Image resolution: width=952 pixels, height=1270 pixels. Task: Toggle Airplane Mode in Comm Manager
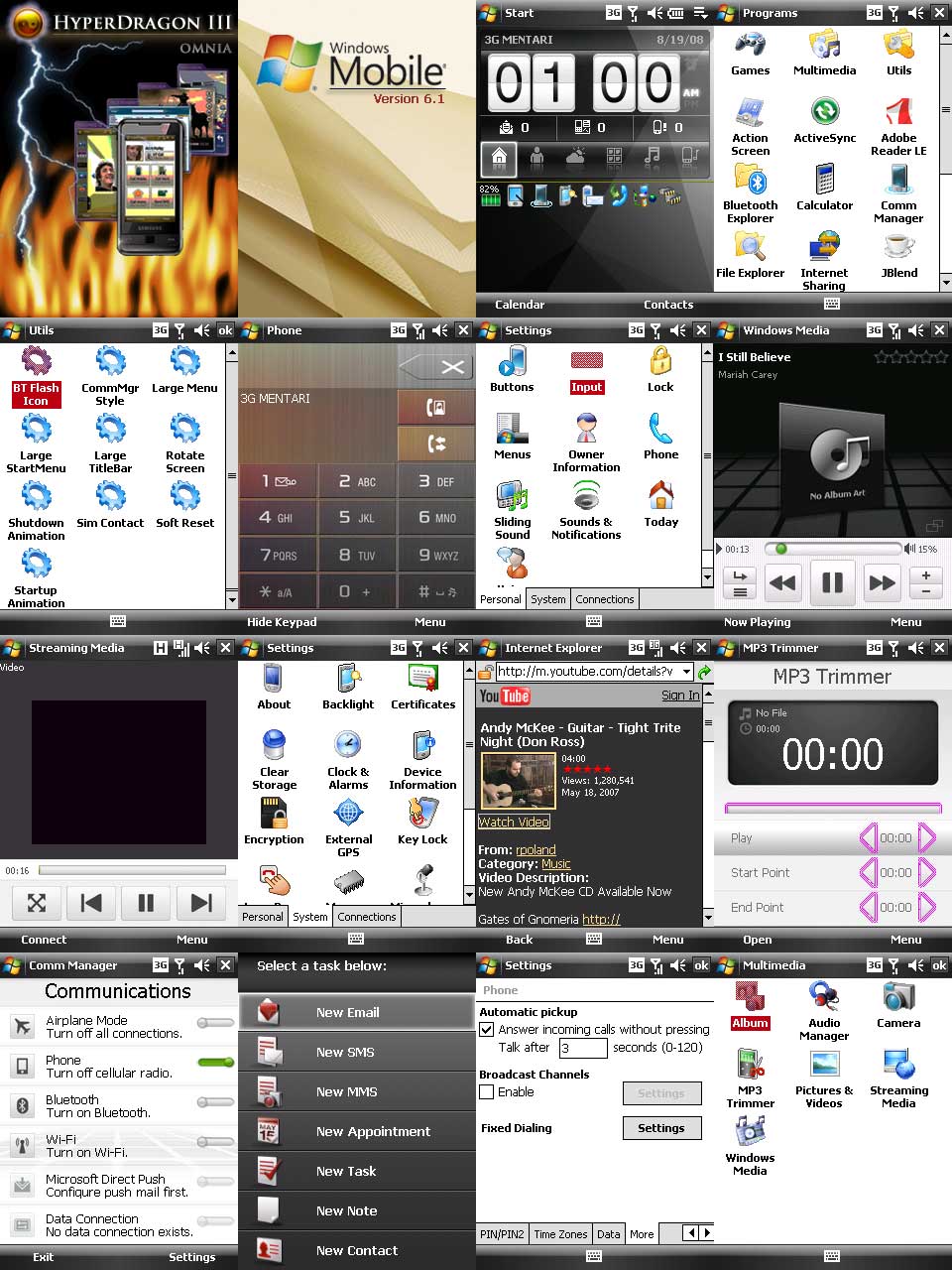tap(215, 1023)
